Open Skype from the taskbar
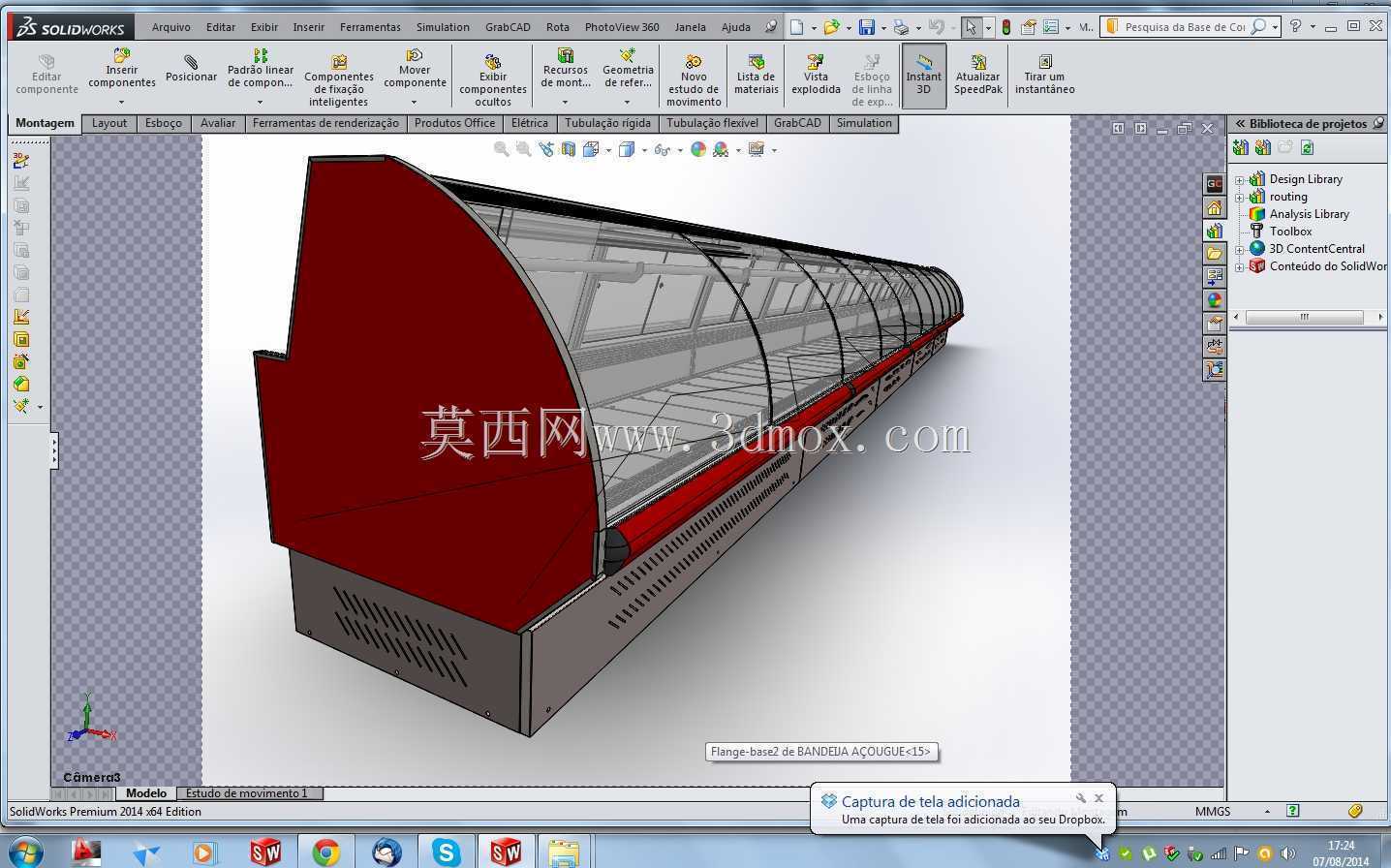1391x868 pixels. tap(446, 852)
